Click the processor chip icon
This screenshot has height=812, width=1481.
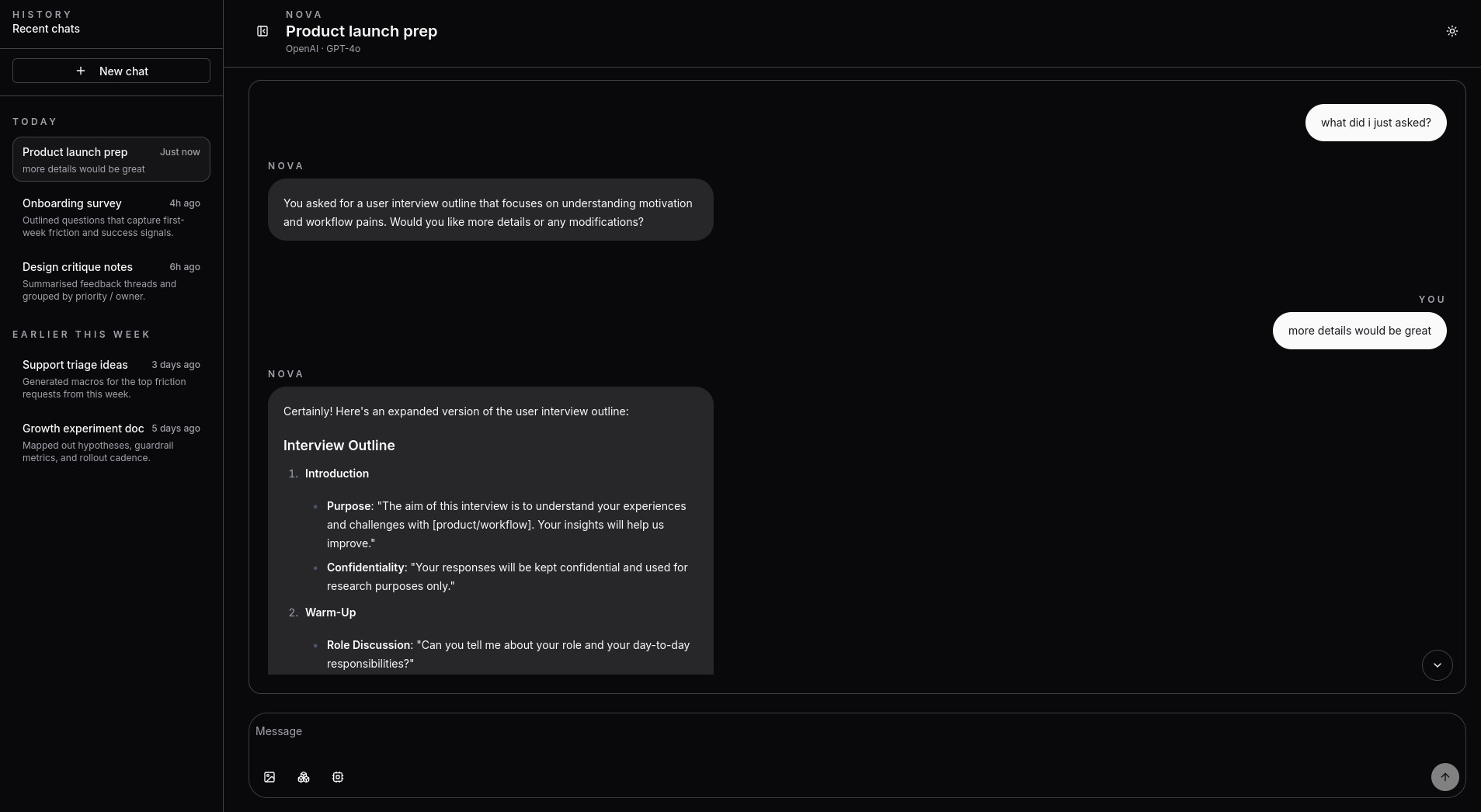pyautogui.click(x=338, y=777)
